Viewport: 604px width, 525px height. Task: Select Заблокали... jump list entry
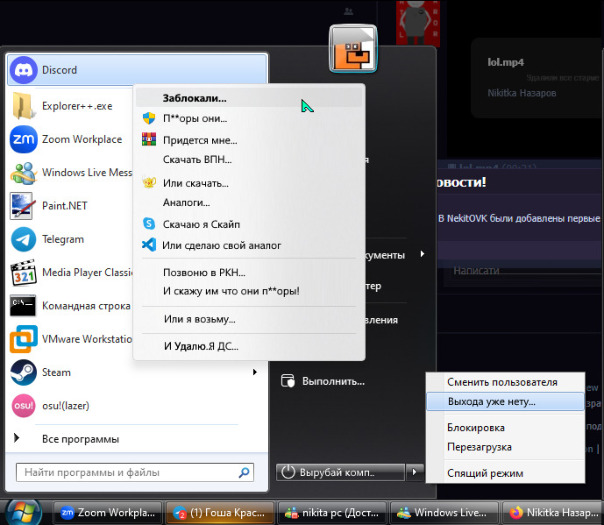(249, 98)
